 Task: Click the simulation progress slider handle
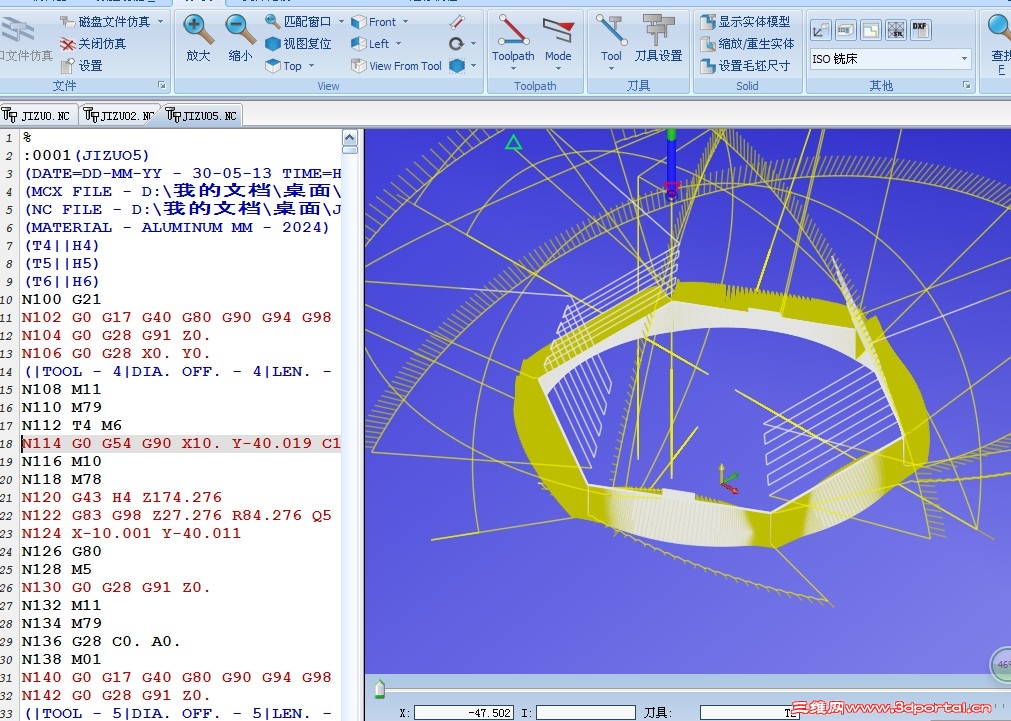click(x=380, y=689)
